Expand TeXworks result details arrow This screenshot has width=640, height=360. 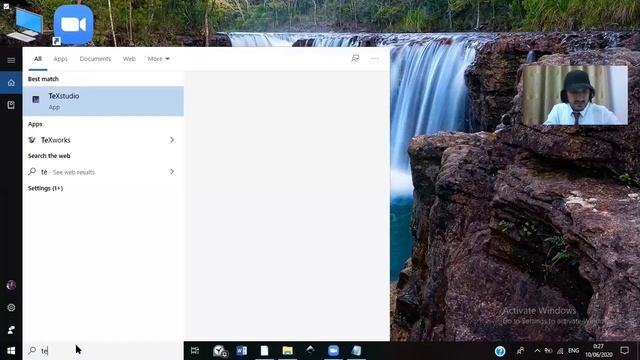(172, 140)
